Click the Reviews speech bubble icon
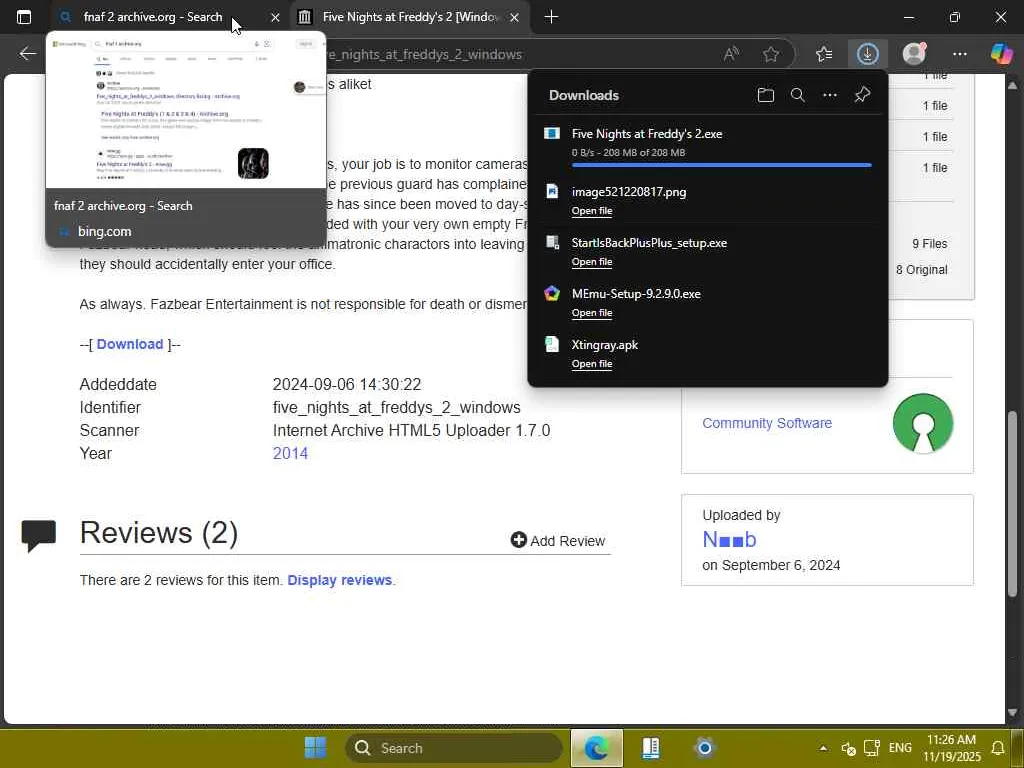Image resolution: width=1024 pixels, height=768 pixels. click(x=39, y=535)
